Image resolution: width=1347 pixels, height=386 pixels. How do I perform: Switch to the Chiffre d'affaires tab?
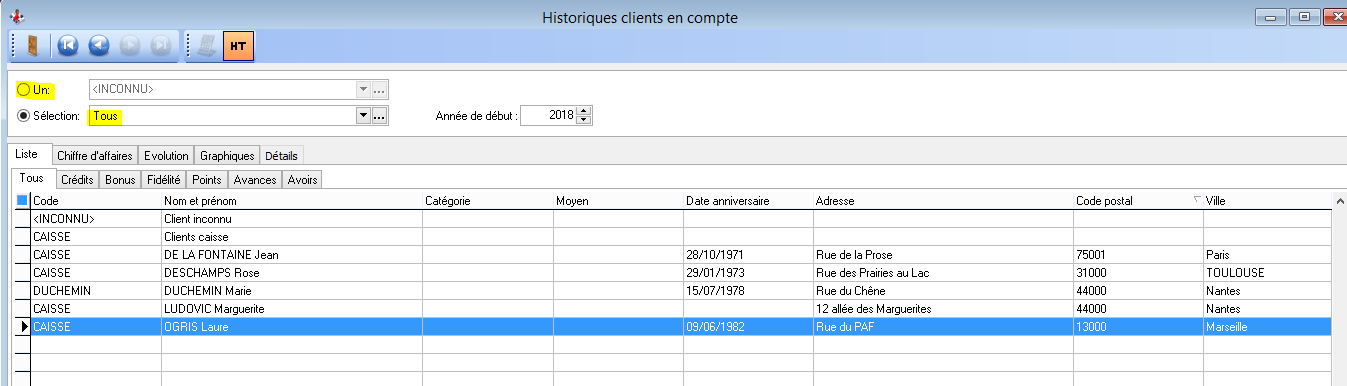[94, 156]
